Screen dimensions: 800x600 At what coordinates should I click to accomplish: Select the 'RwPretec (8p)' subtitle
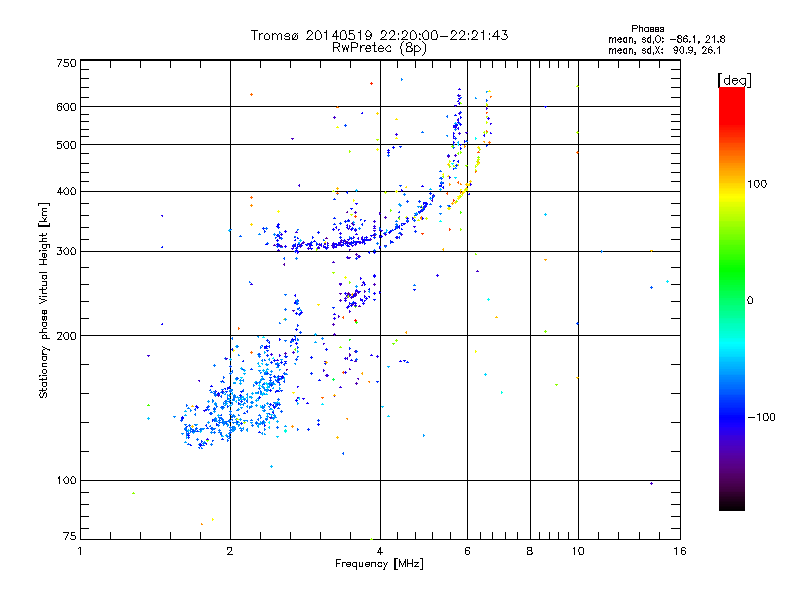(379, 48)
